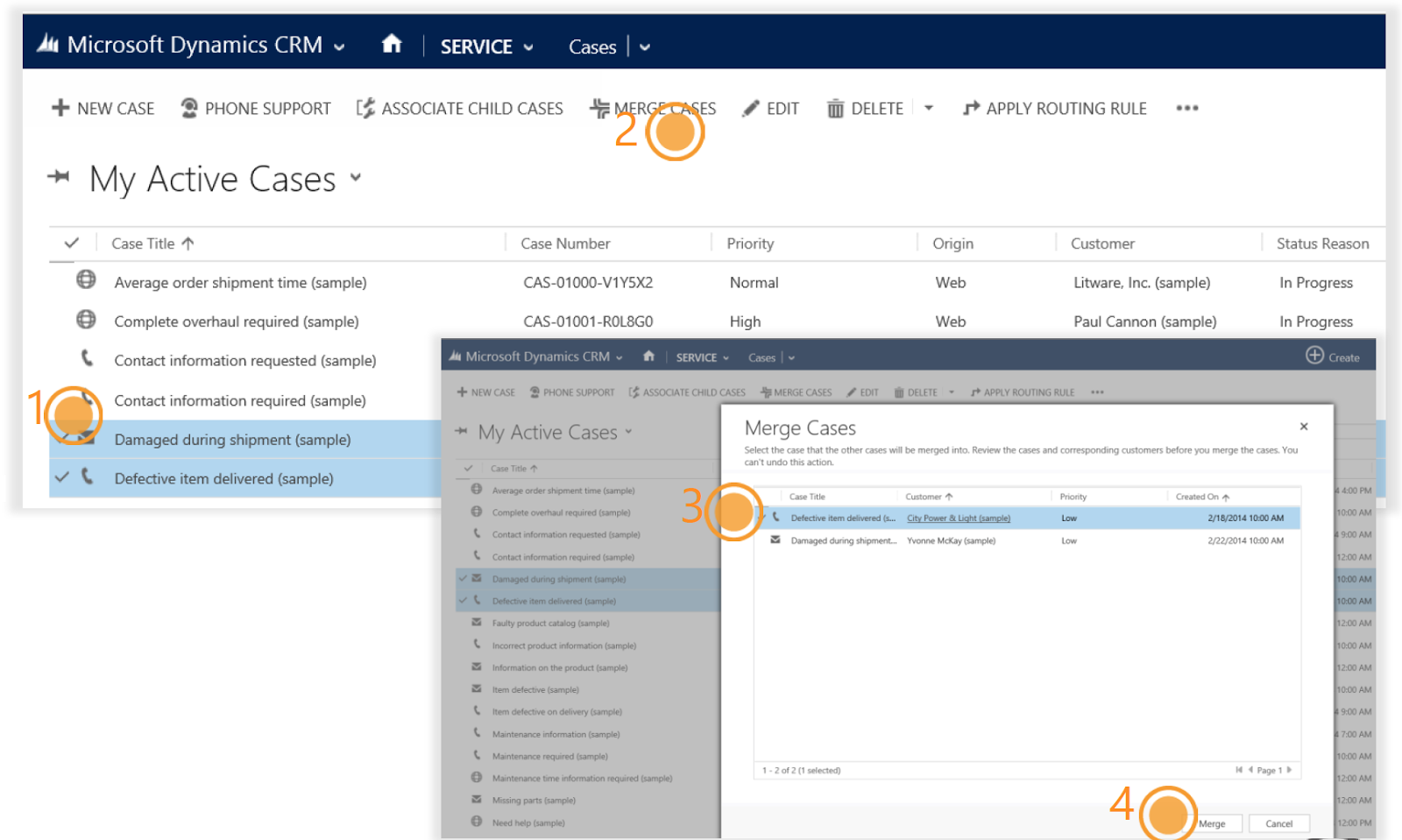This screenshot has width=1402, height=840.
Task: Open PHONE SUPPORT in the top window's command bar
Action: click(x=255, y=108)
